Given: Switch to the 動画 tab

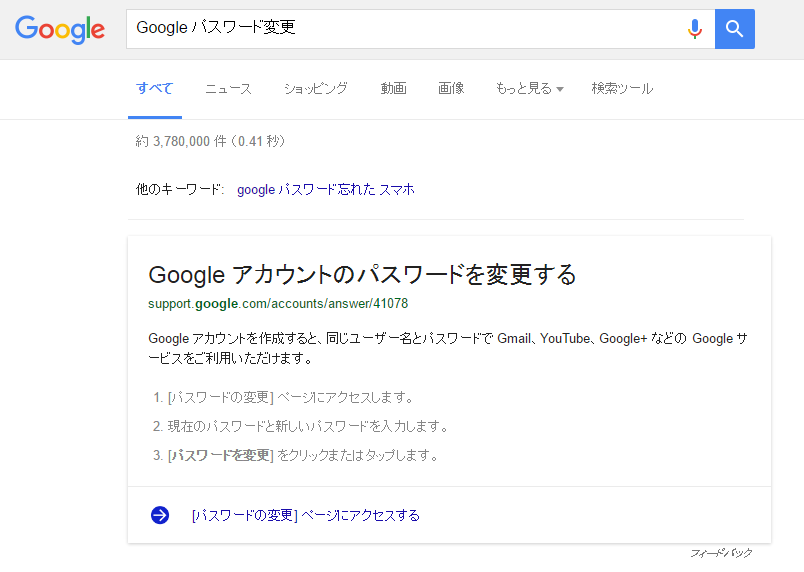Looking at the screenshot, I should click(393, 88).
